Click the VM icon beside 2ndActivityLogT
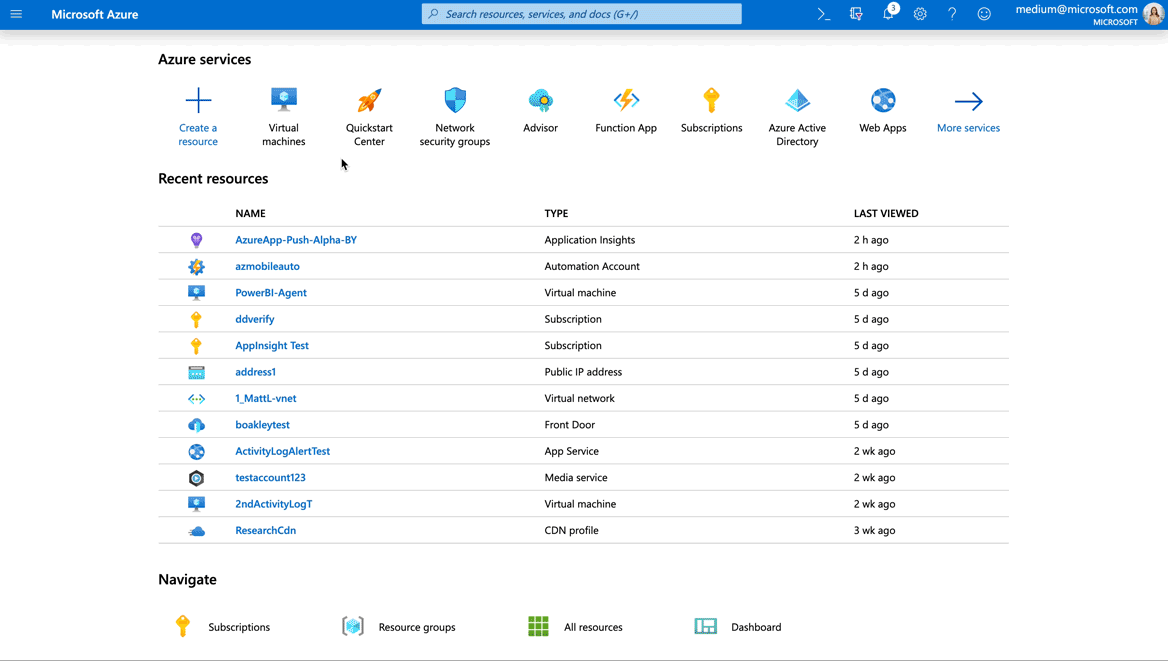Screen dimensions: 1168x661 click(196, 504)
